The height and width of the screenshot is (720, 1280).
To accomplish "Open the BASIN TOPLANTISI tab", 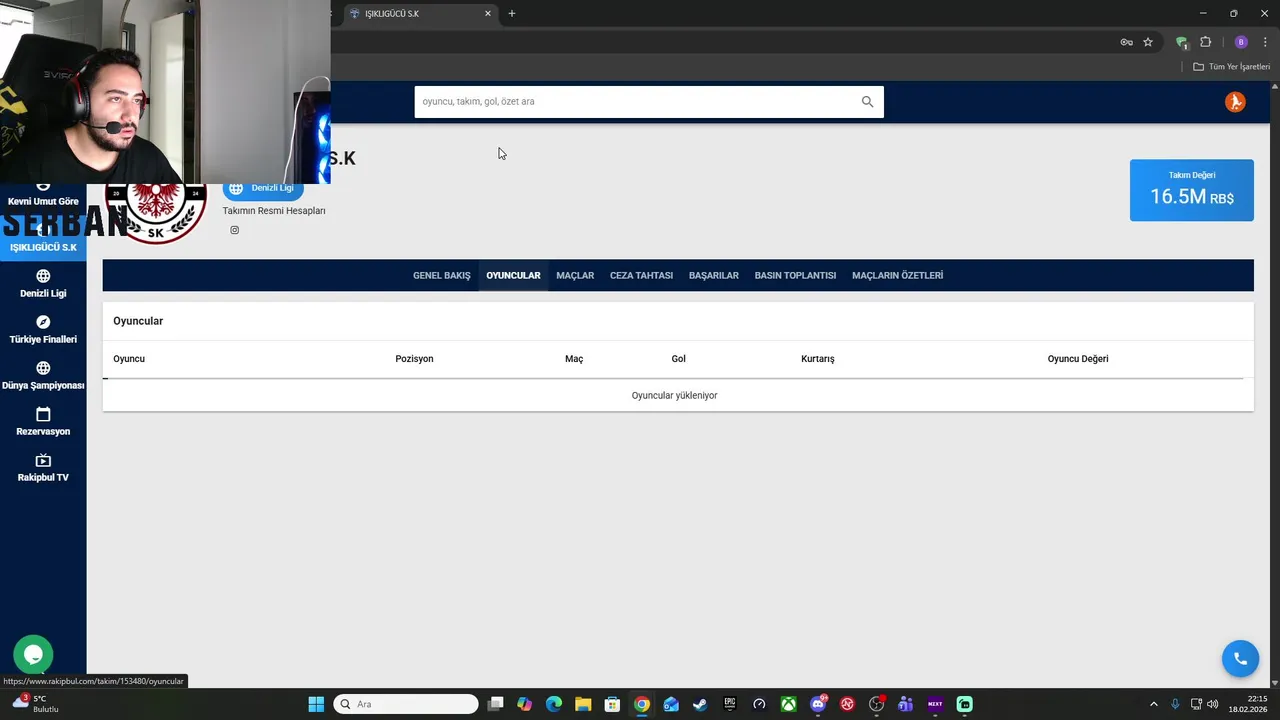I will pyautogui.click(x=795, y=275).
